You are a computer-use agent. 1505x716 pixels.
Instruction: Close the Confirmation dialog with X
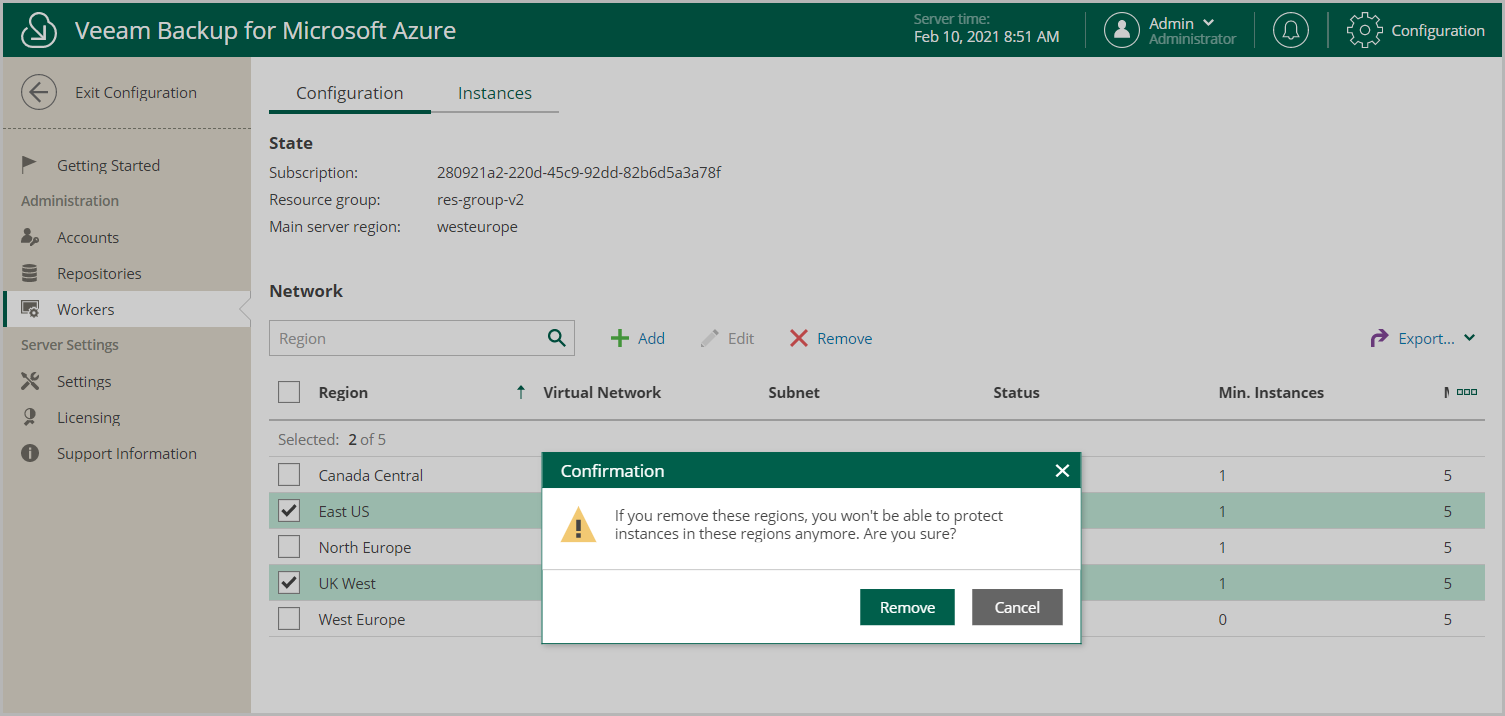point(1062,470)
